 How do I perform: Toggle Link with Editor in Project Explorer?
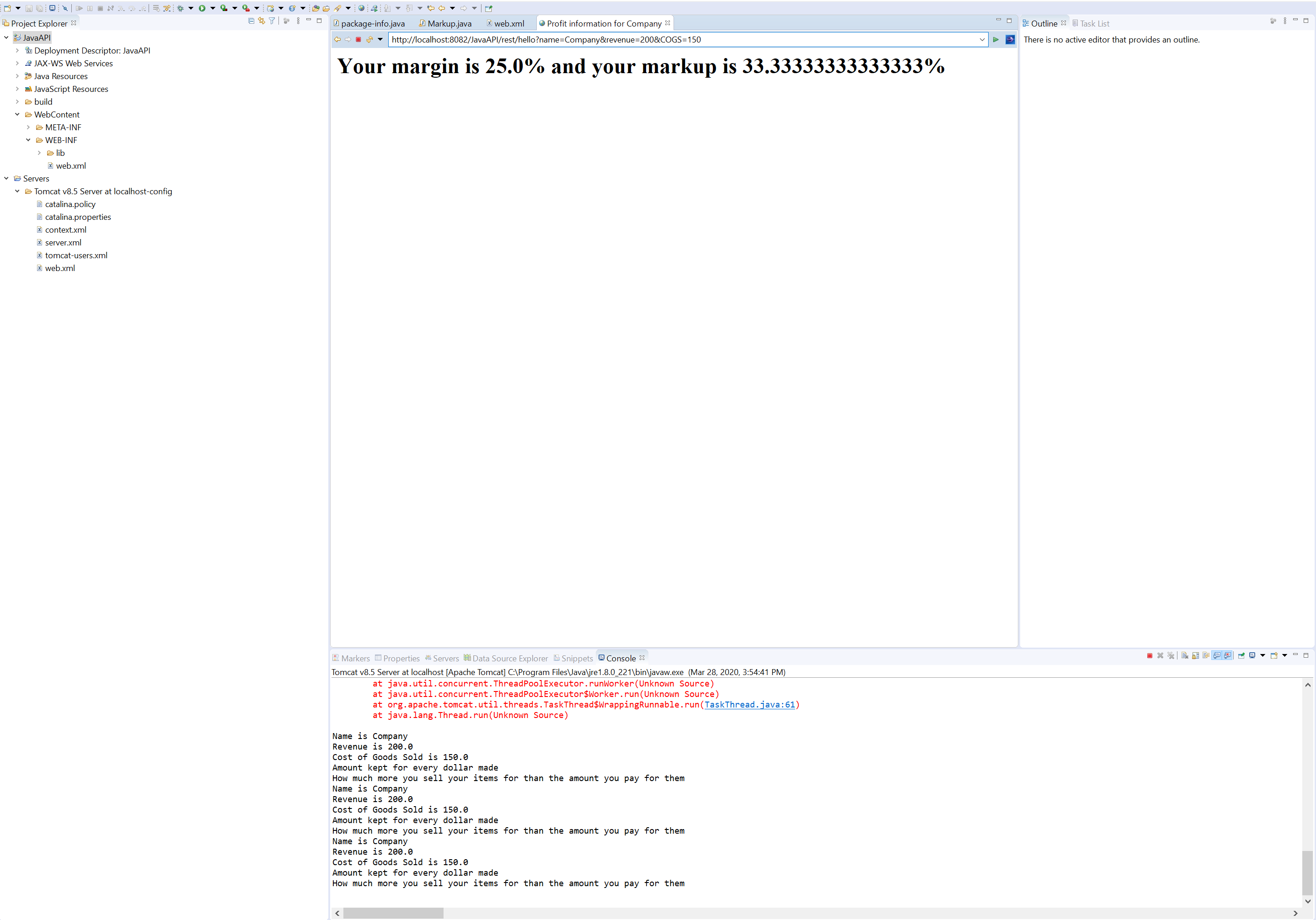pyautogui.click(x=262, y=21)
